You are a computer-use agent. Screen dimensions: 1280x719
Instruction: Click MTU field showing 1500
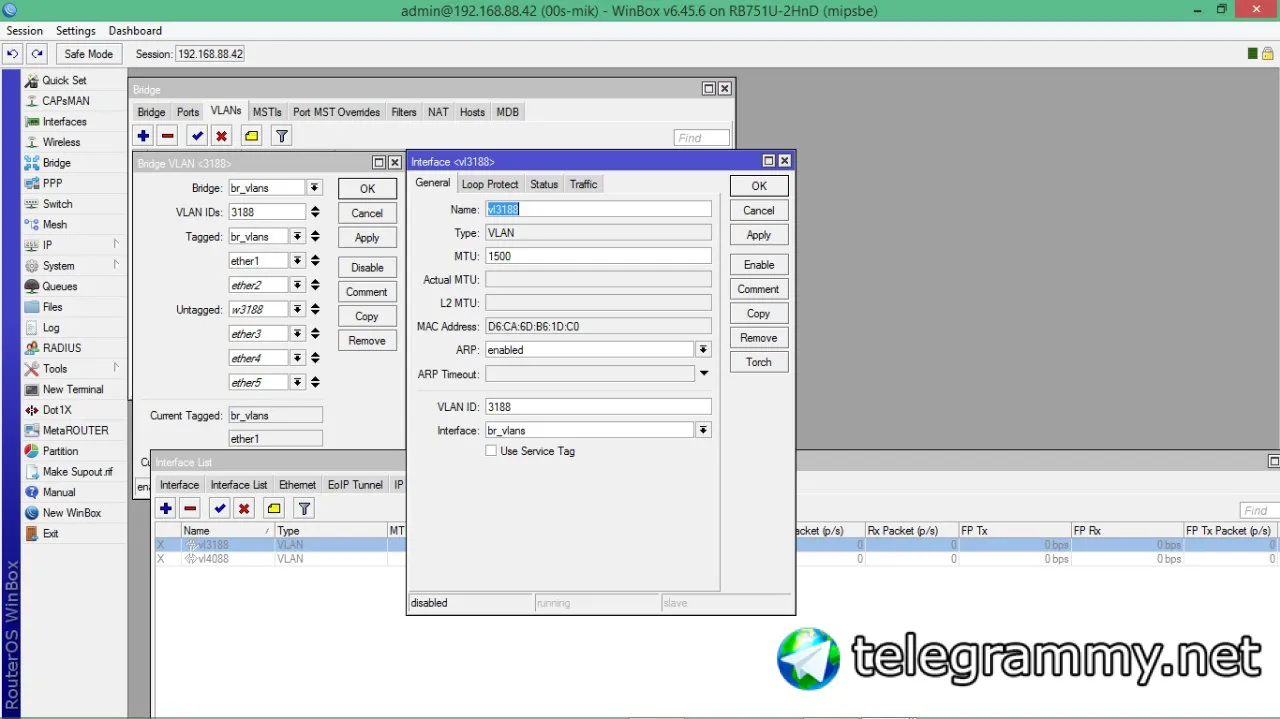point(598,256)
